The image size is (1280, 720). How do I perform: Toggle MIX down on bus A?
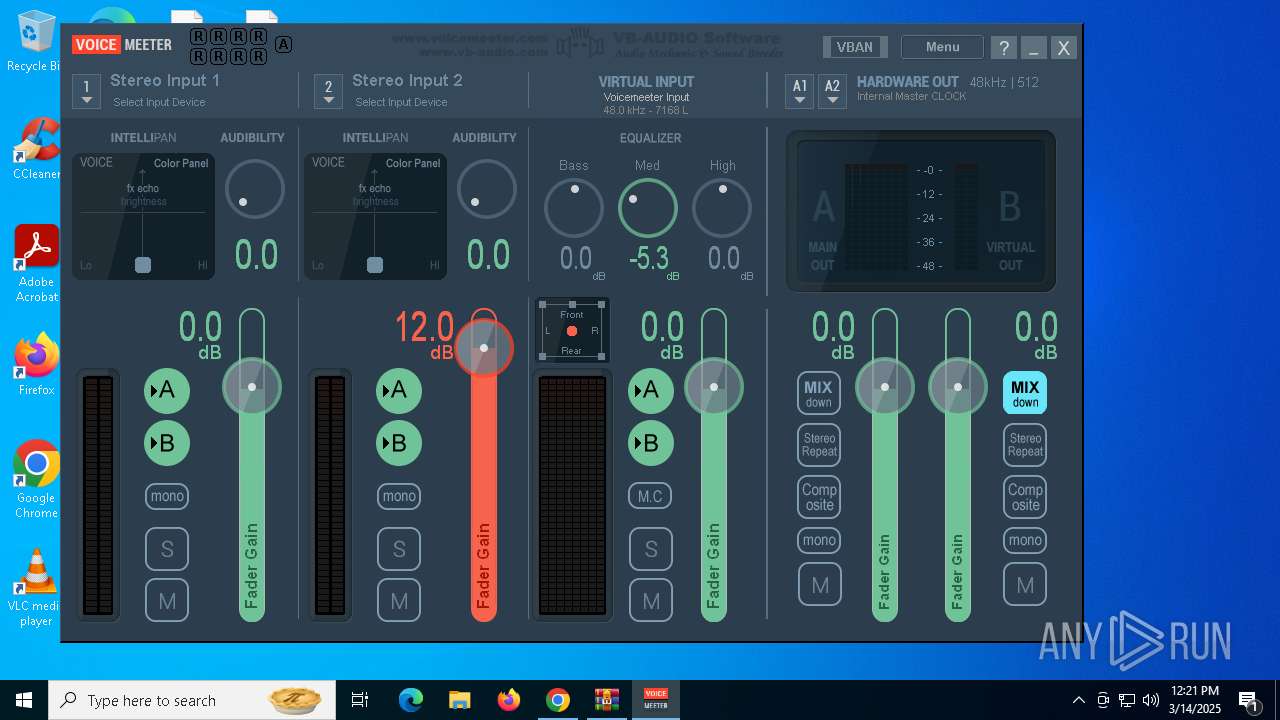(818, 393)
